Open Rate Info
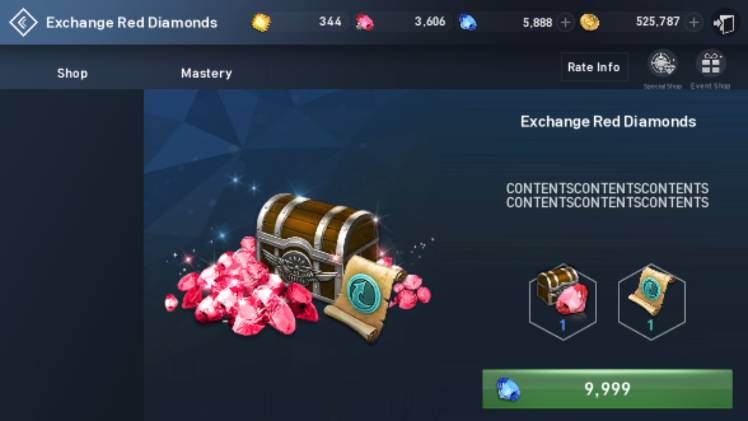Screen dimensions: 748x421 pos(594,67)
